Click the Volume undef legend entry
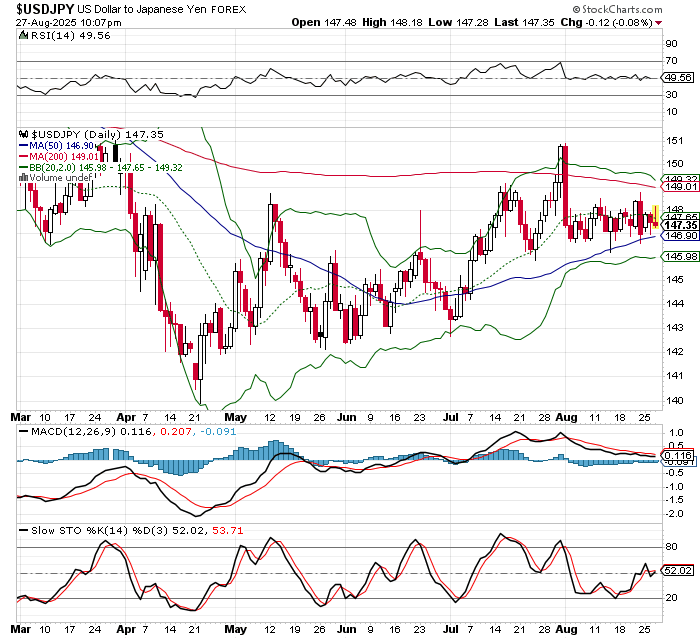The width and height of the screenshot is (700, 639). tap(60, 178)
